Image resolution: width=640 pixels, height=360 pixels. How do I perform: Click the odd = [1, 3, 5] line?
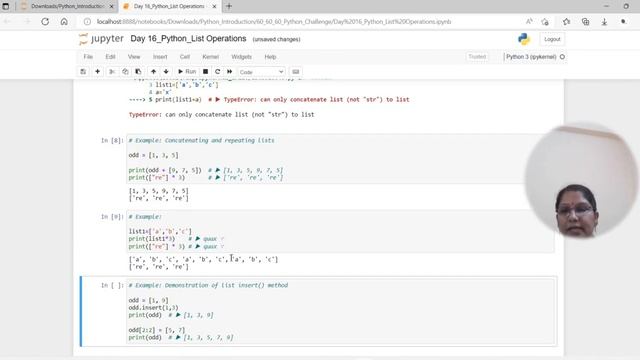click(x=153, y=155)
